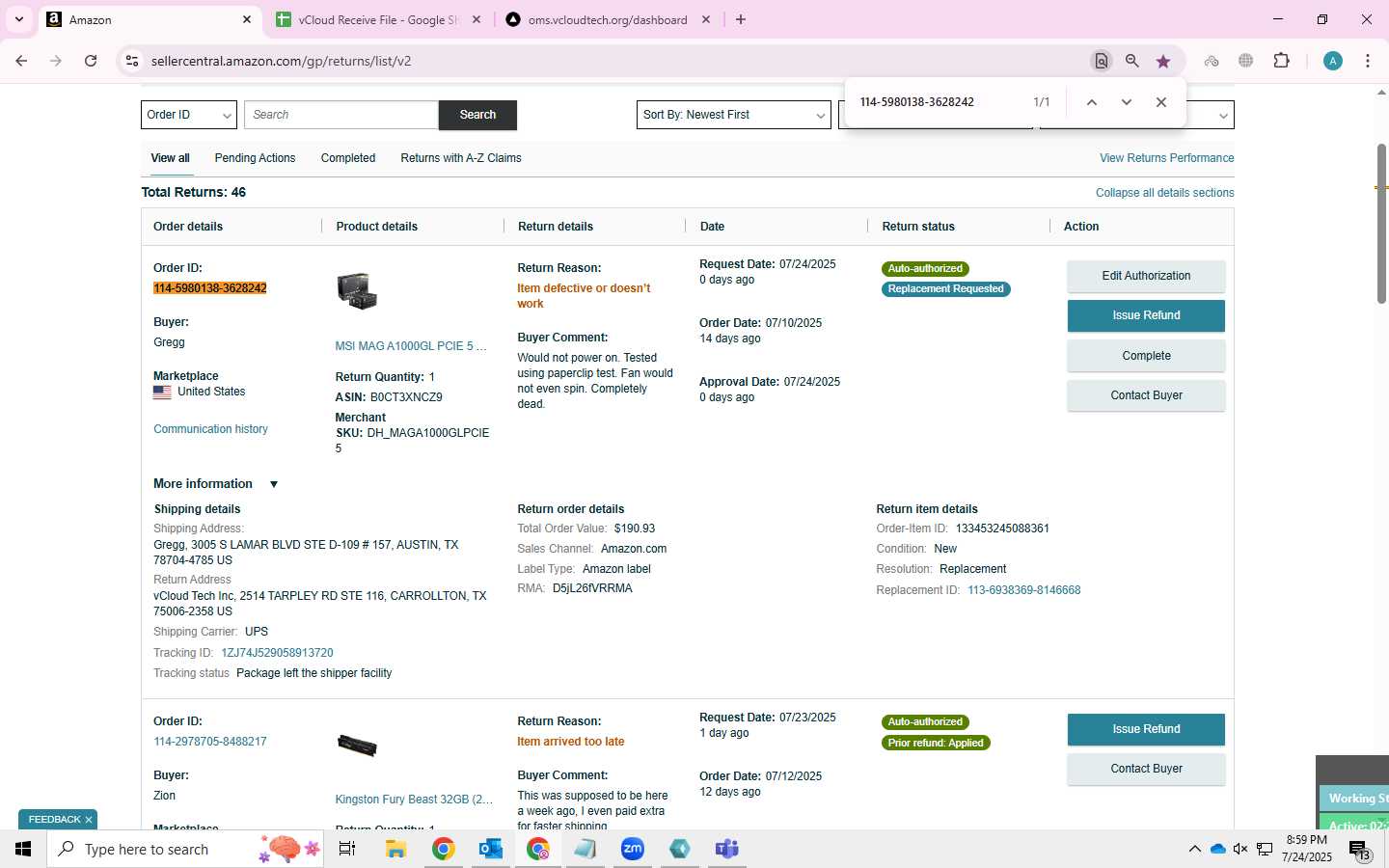This screenshot has width=1389, height=868.
Task: Jump to previous find-in-page match
Action: 1092,102
